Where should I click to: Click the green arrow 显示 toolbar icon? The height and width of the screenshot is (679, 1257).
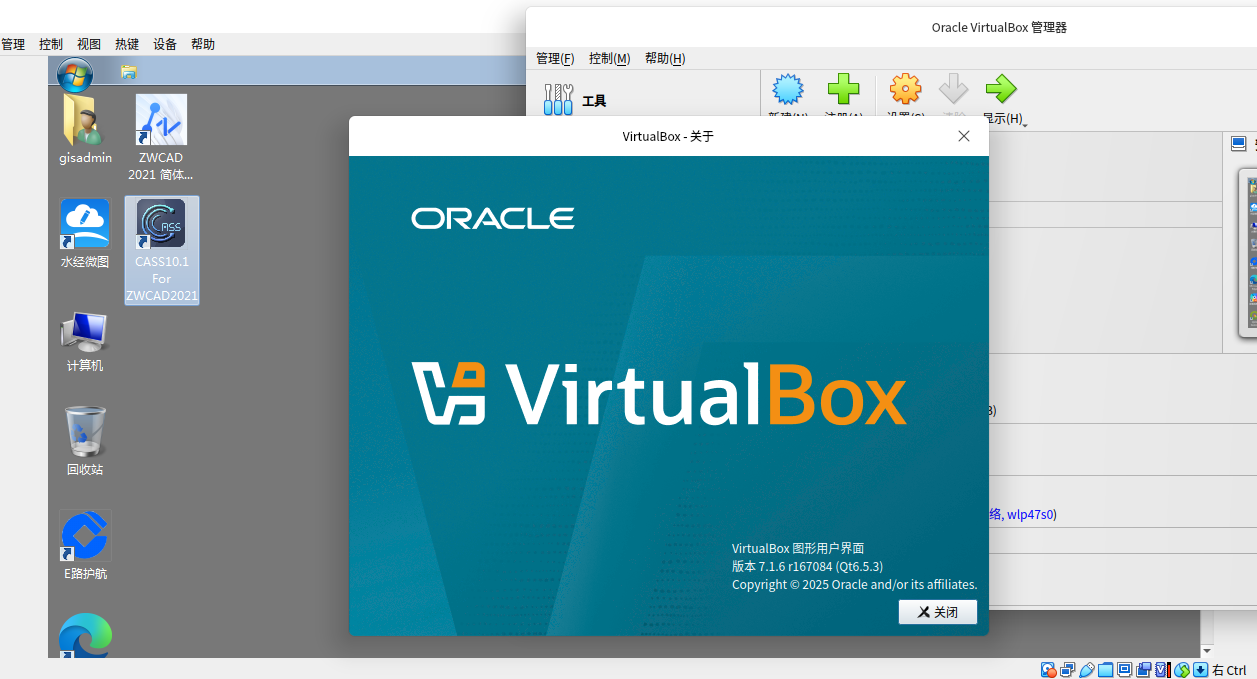tap(1000, 90)
